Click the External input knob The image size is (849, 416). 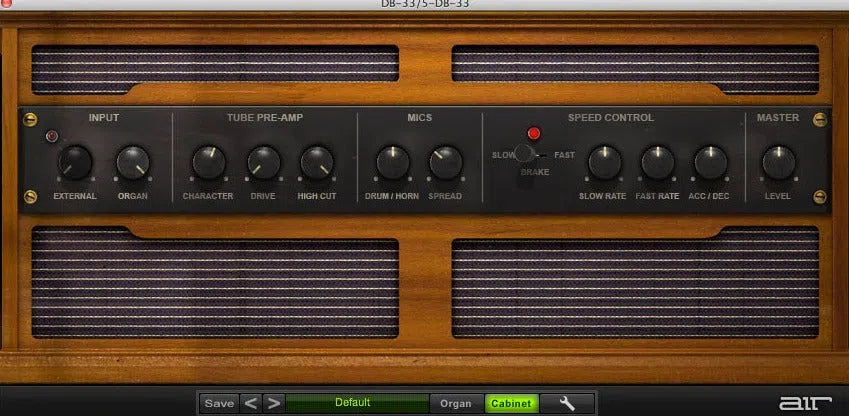75,162
